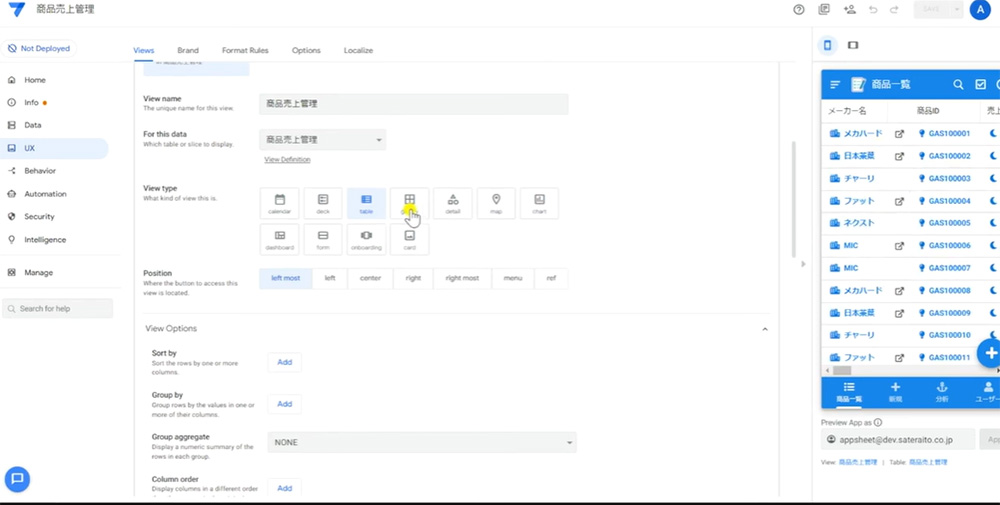Image resolution: width=1000 pixels, height=505 pixels.
Task: Click the blue plus add button in preview
Action: pos(990,353)
